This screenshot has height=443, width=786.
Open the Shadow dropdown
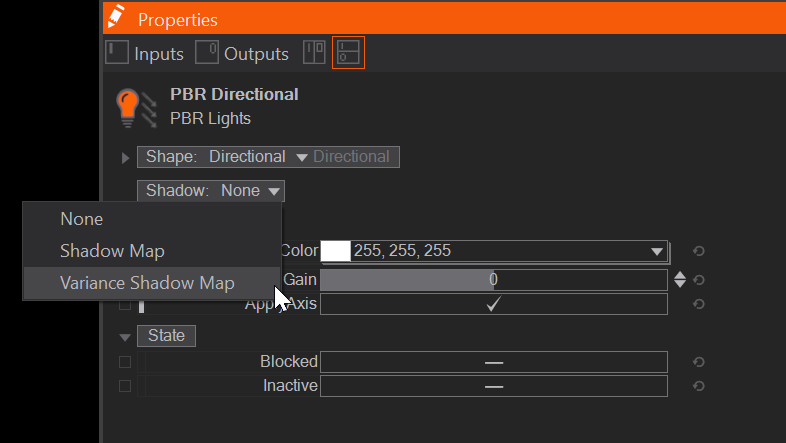pos(211,191)
